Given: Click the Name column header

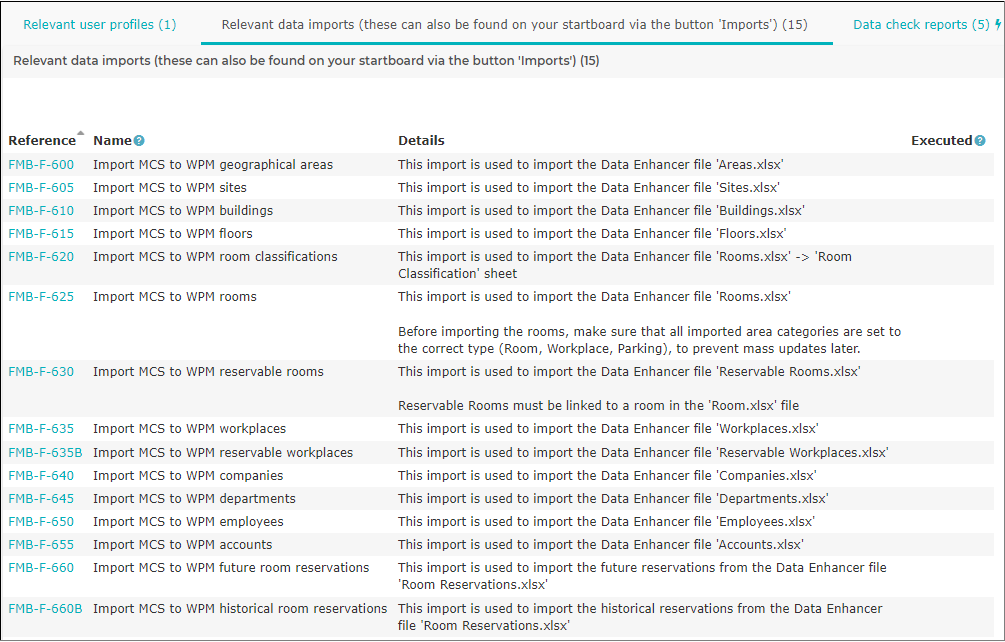Looking at the screenshot, I should pos(112,141).
